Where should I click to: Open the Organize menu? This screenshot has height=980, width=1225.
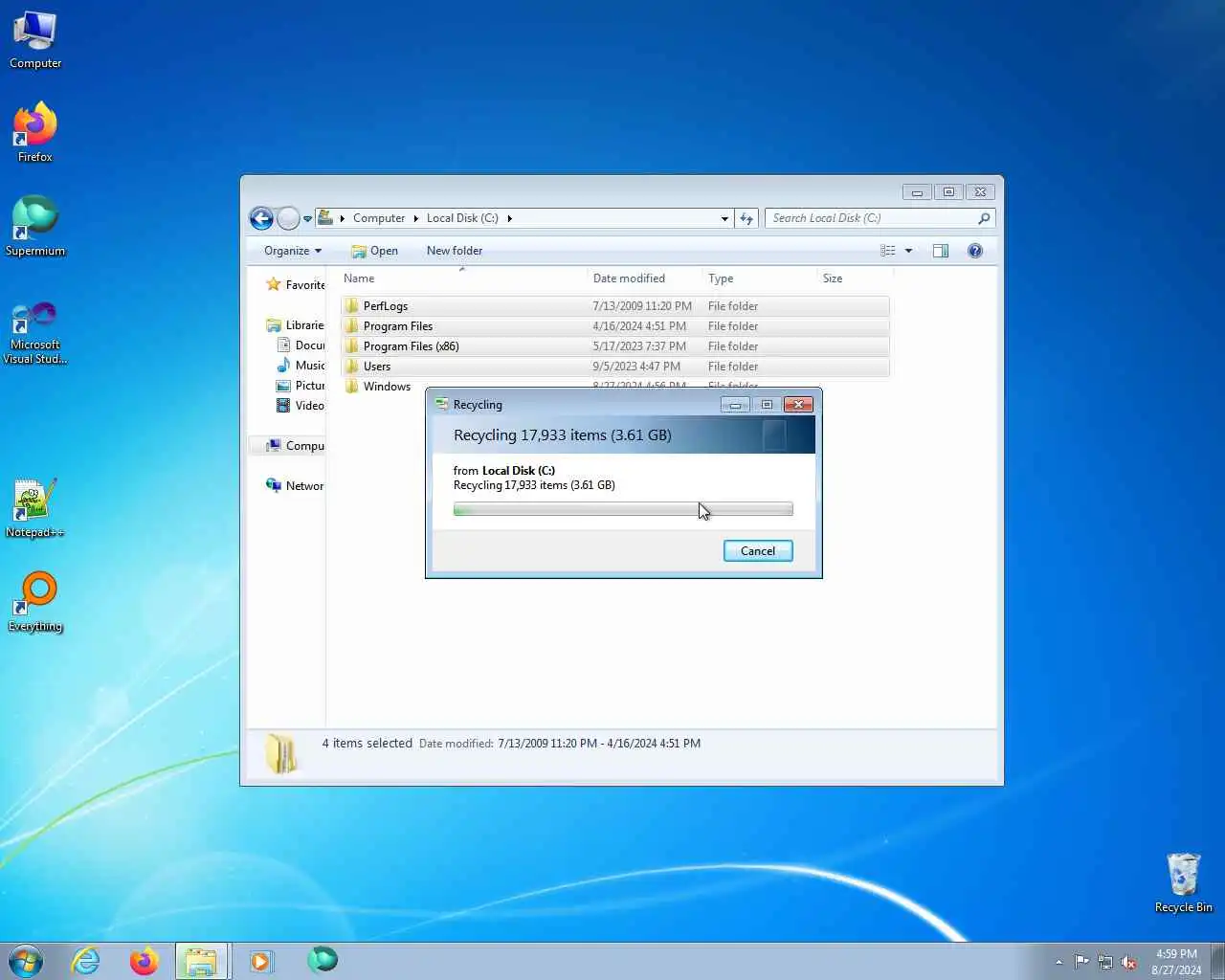pos(293,251)
